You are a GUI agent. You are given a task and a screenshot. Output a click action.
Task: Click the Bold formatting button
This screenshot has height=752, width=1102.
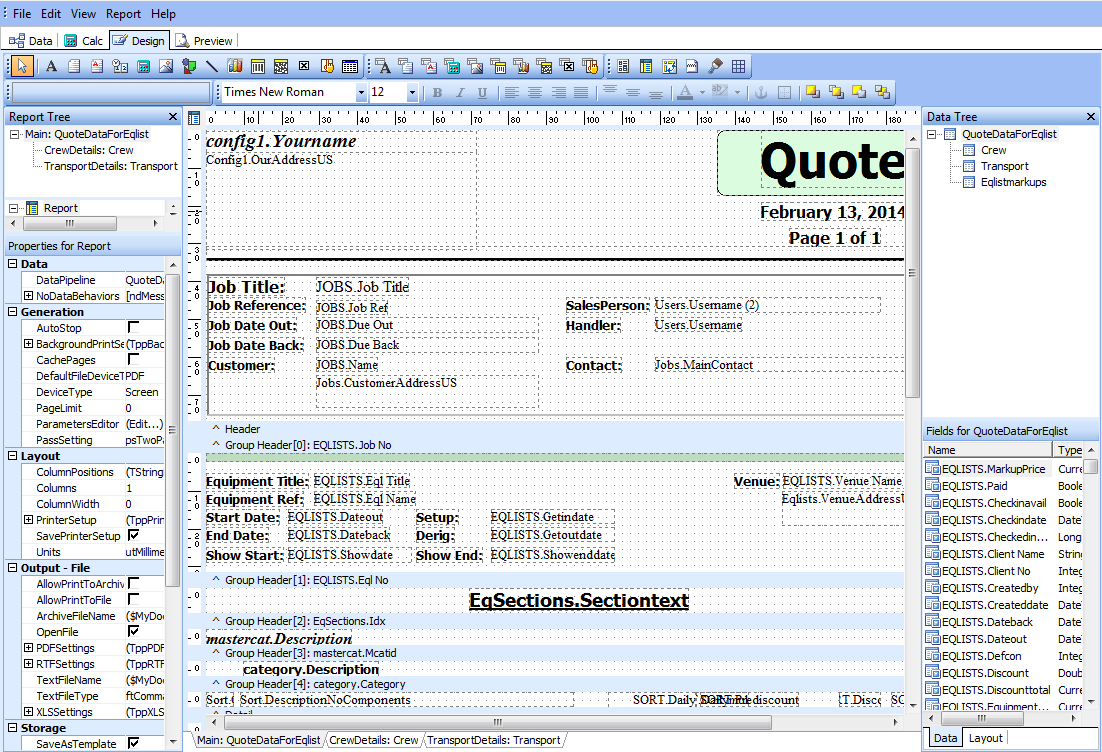(437, 93)
